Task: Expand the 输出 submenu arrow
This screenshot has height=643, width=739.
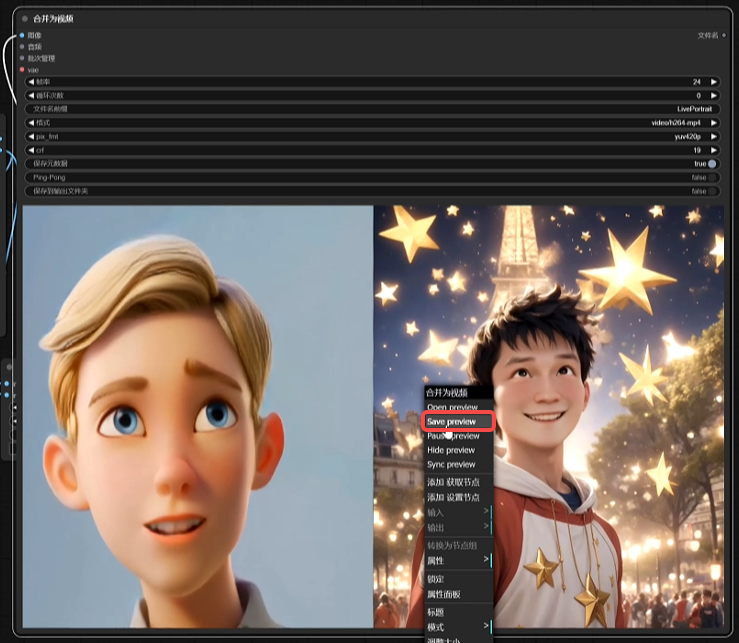Action: point(486,526)
